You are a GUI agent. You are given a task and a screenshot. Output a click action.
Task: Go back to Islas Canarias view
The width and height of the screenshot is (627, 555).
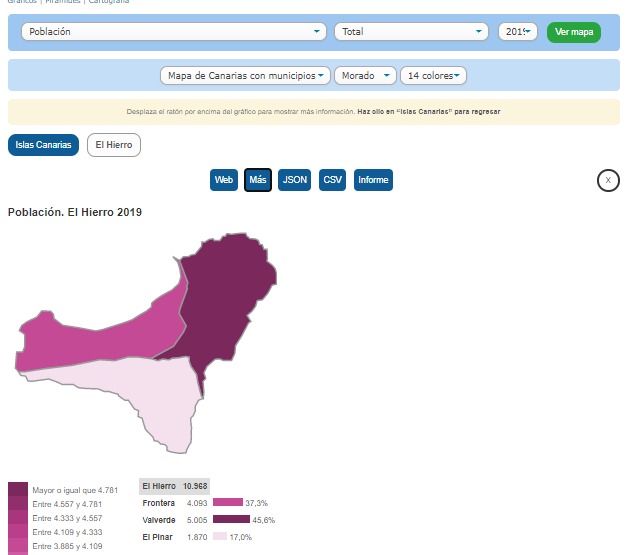(43, 145)
